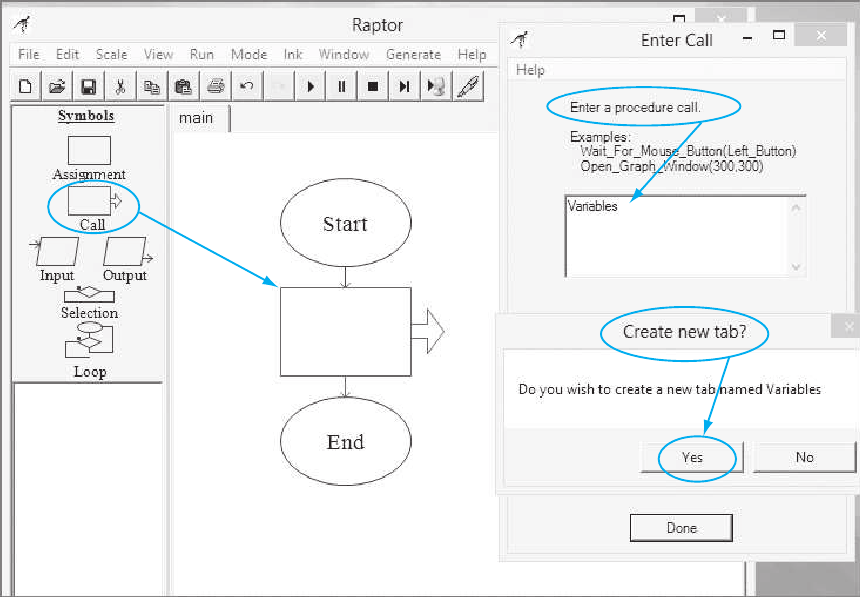Print the flowchart using the Print icon
The width and height of the screenshot is (860, 597).
coord(215,86)
